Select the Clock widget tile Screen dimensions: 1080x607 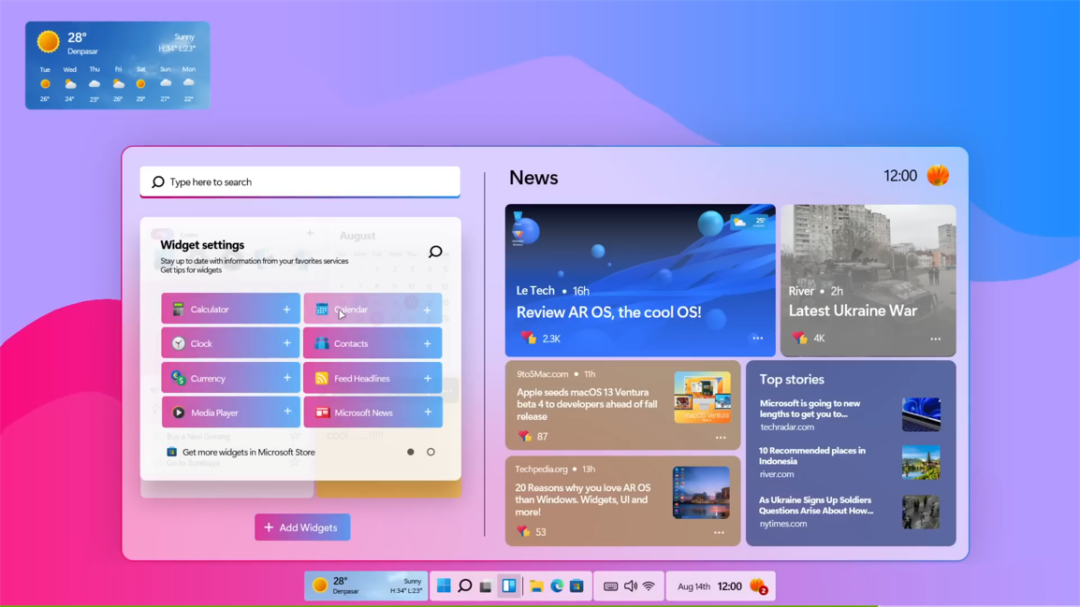231,343
